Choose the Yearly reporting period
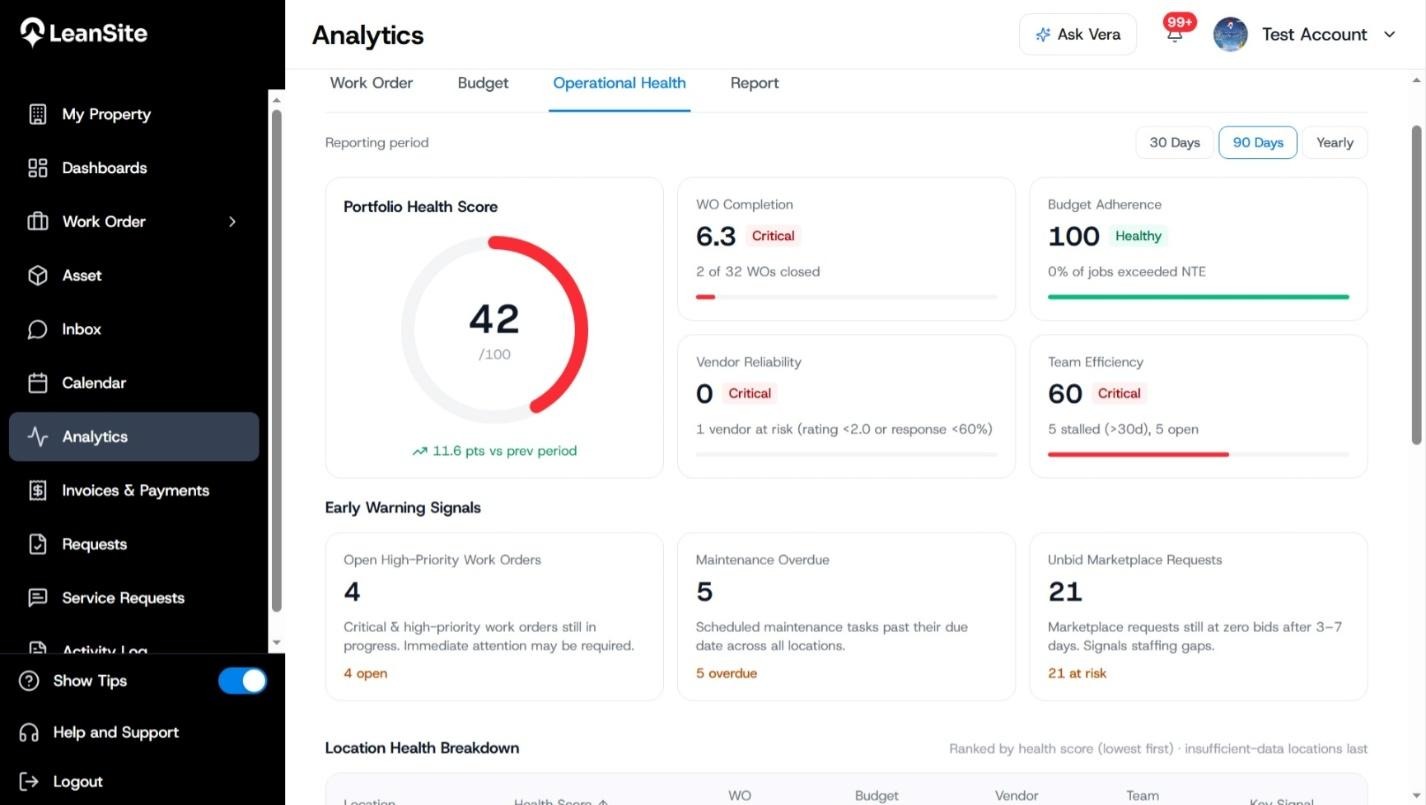The width and height of the screenshot is (1426, 805). [1334, 143]
